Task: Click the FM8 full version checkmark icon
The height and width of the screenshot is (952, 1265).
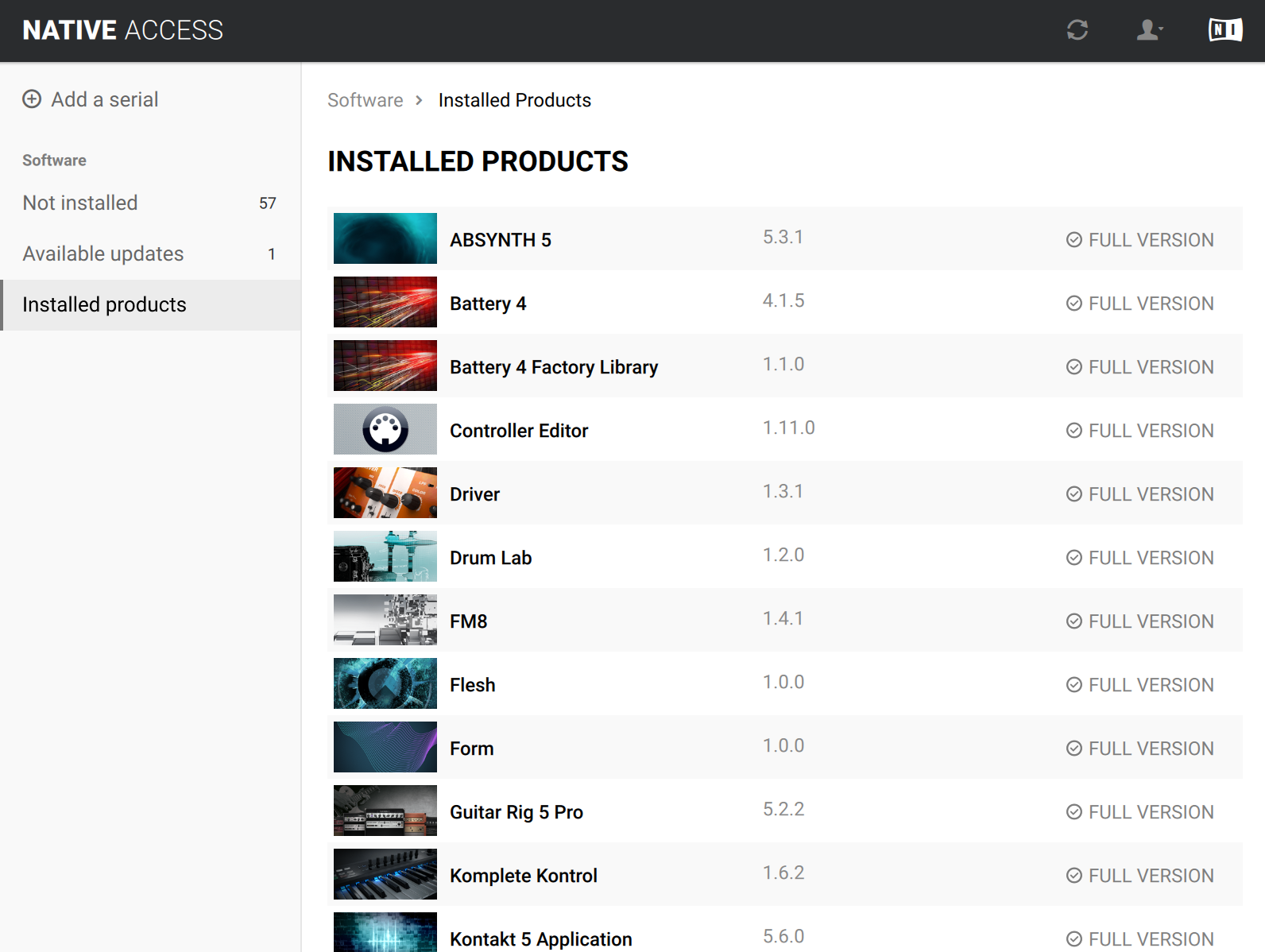Action: [1074, 621]
